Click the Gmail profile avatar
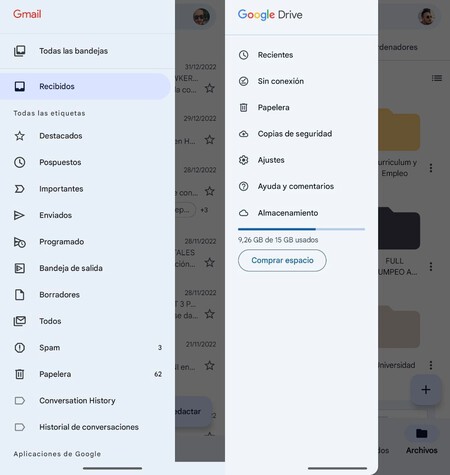This screenshot has height=475, width=450. pos(201,16)
